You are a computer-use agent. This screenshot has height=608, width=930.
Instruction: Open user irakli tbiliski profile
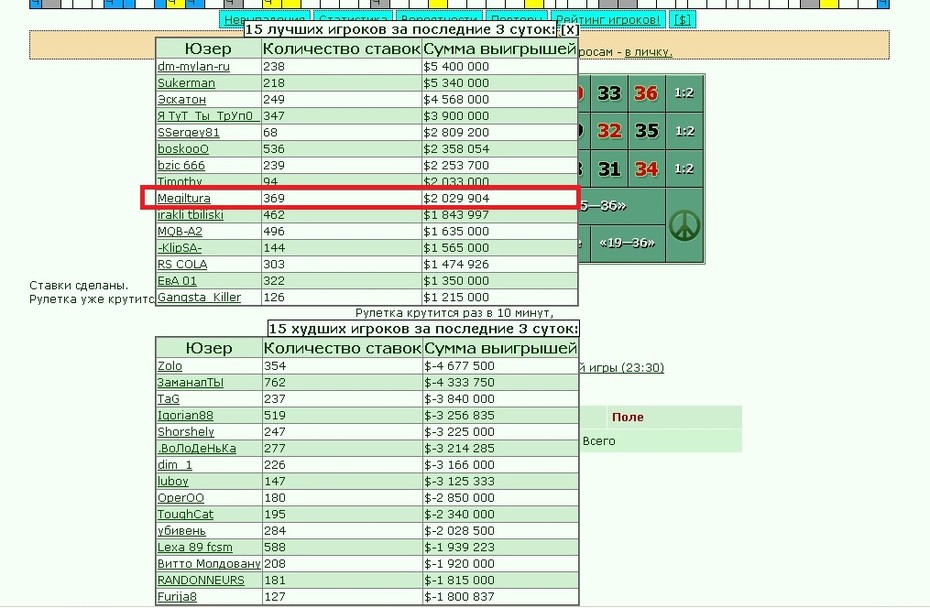[x=190, y=215]
